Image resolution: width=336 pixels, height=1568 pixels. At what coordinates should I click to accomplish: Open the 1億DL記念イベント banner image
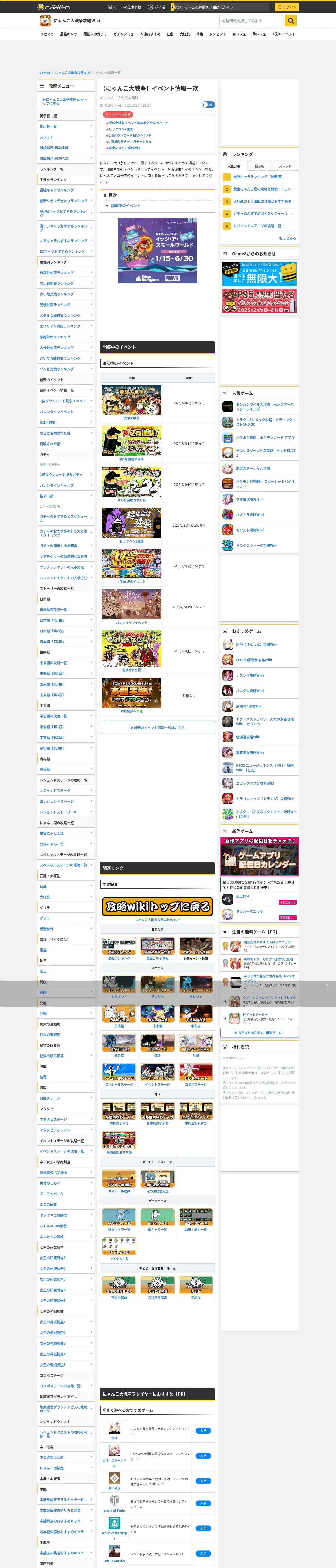(132, 564)
